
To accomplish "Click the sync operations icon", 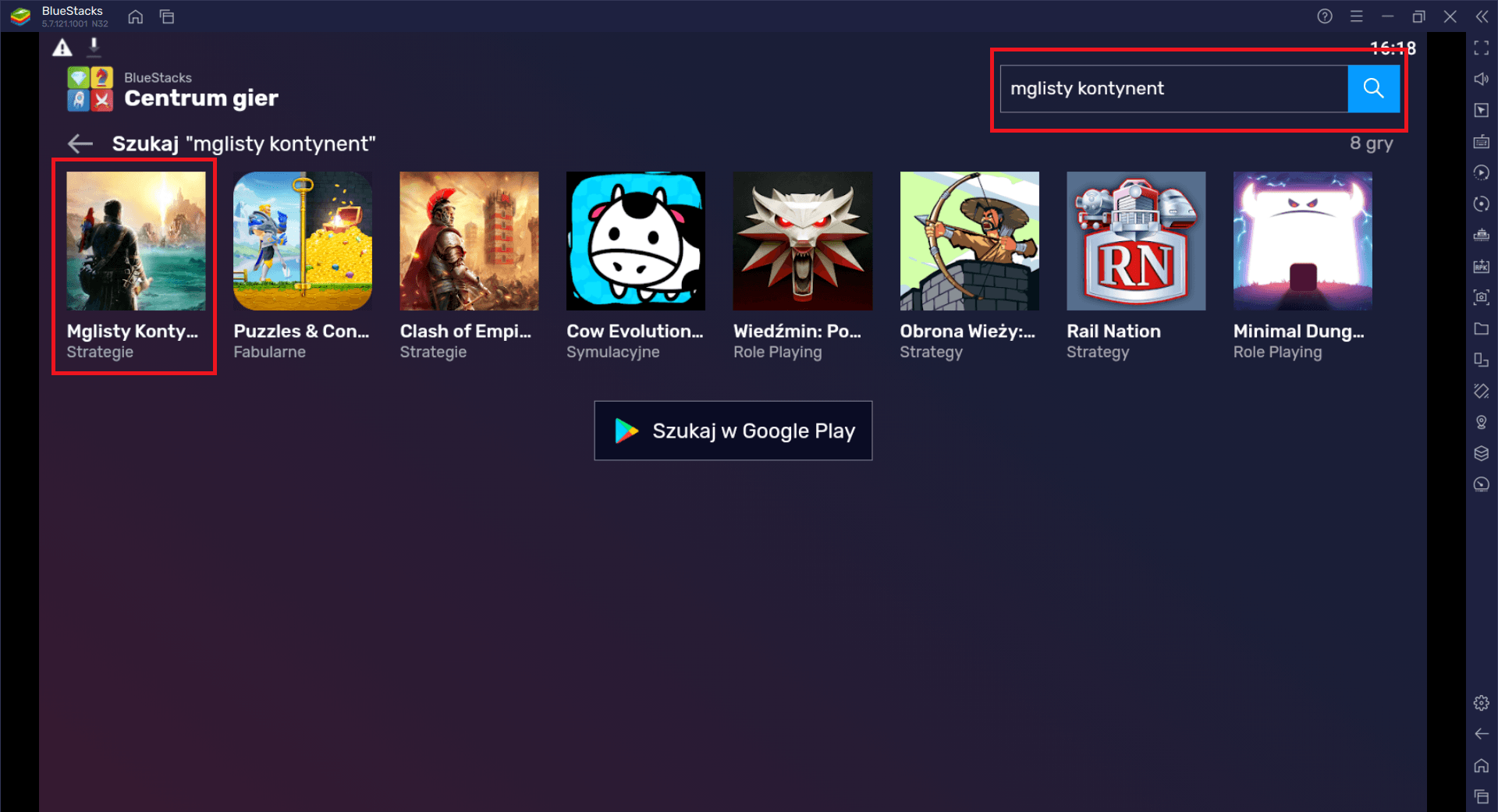I will click(1481, 204).
